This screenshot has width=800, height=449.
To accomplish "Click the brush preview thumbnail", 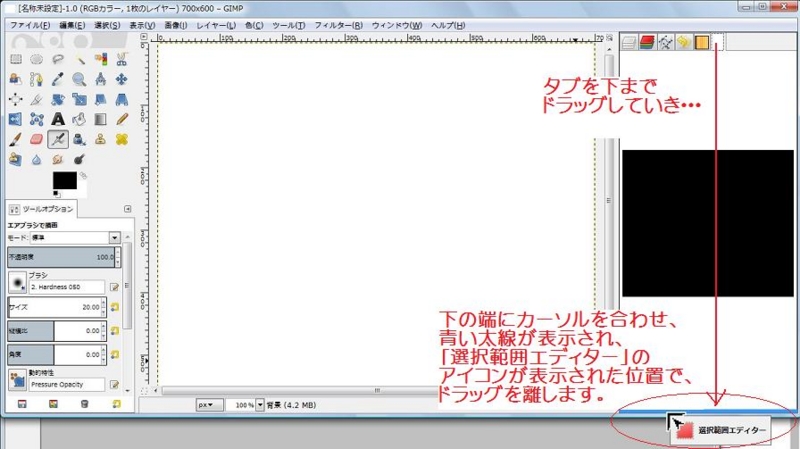I will (17, 283).
